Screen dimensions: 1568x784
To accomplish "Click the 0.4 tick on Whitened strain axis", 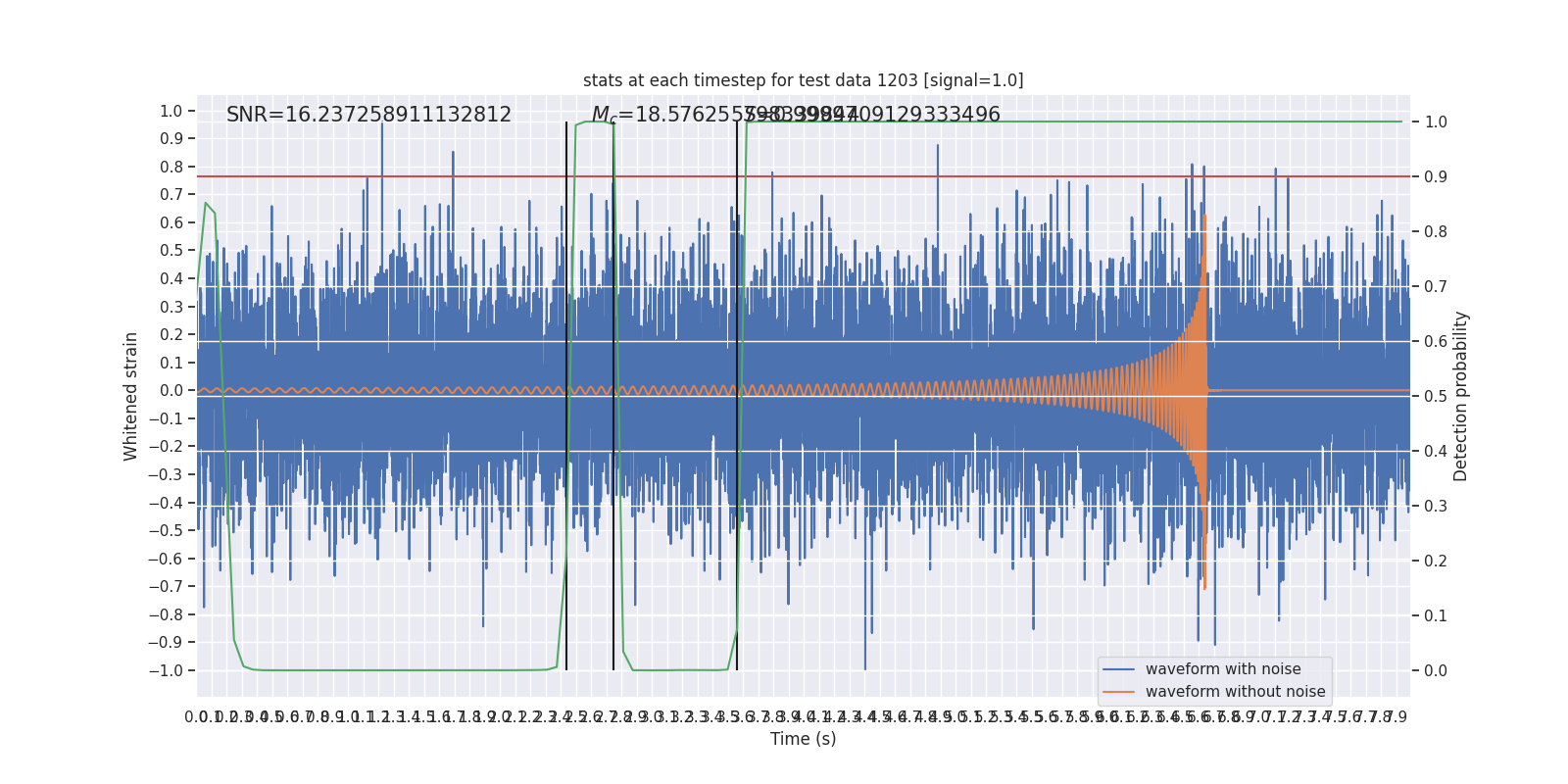I will tap(171, 279).
